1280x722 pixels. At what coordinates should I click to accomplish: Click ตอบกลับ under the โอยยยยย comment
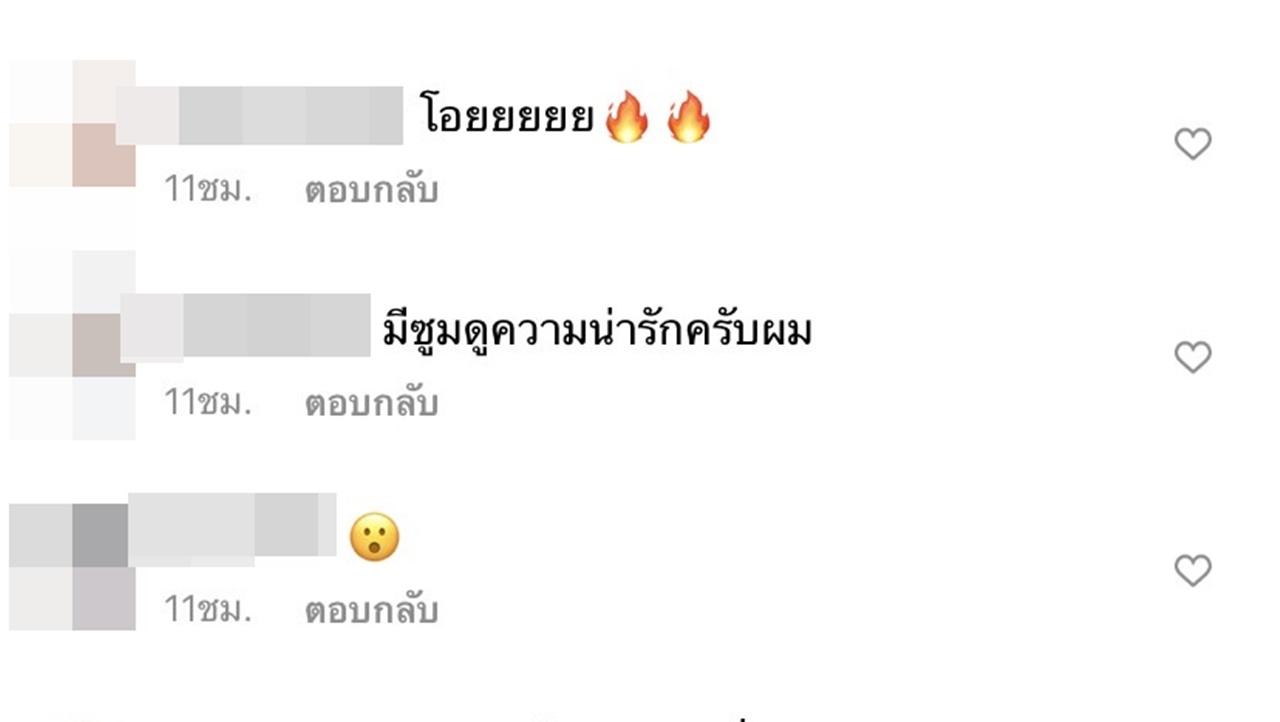pyautogui.click(x=371, y=190)
